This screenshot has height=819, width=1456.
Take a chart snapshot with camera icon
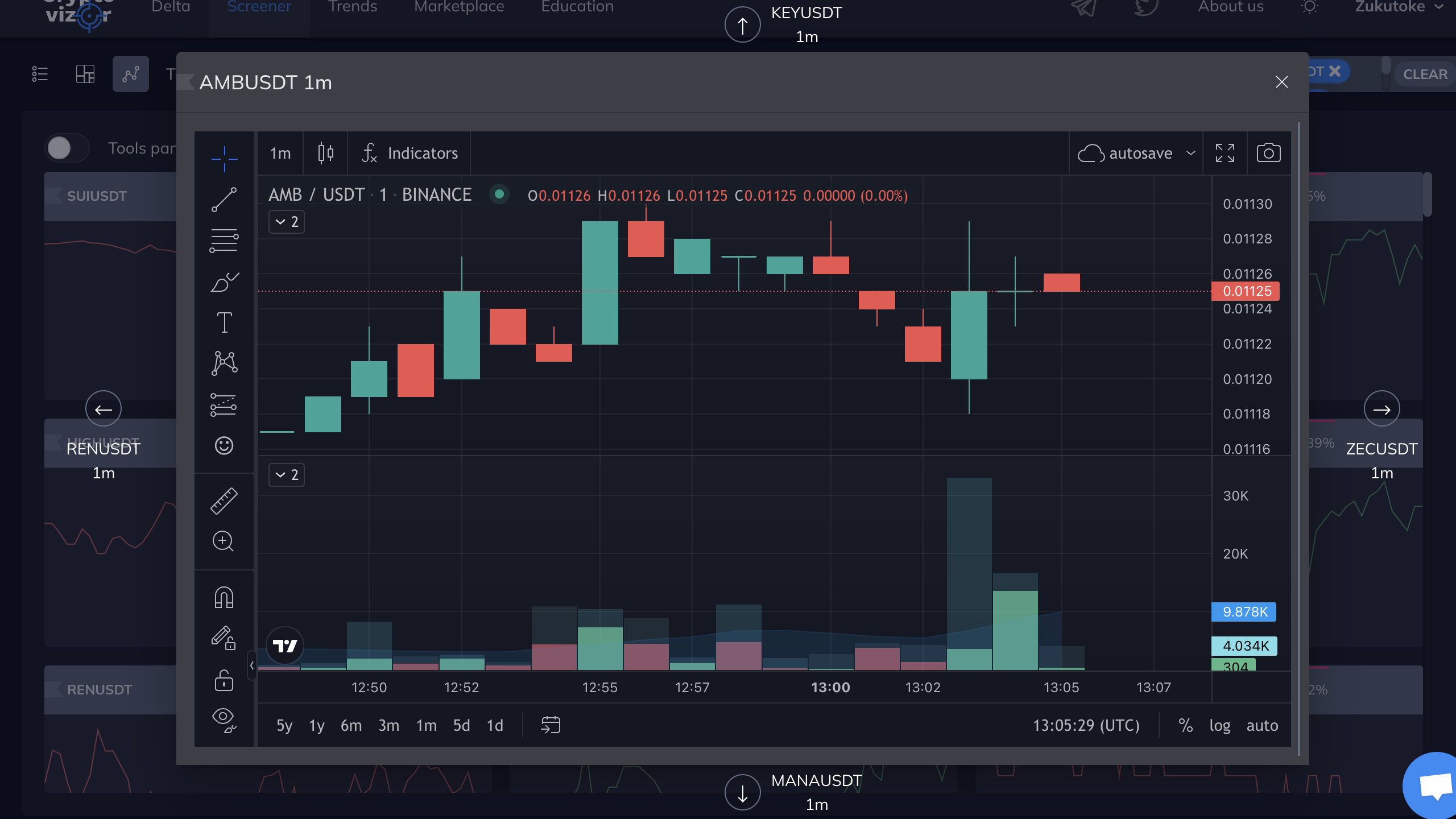(1268, 153)
